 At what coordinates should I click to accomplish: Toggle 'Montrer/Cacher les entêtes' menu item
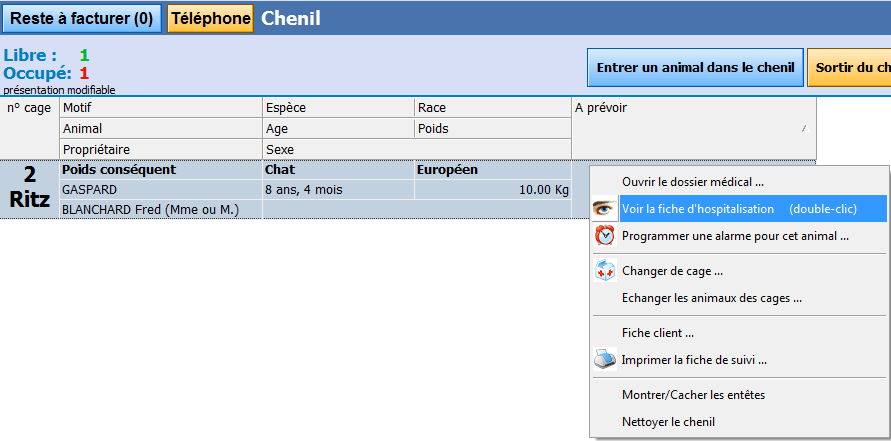693,395
